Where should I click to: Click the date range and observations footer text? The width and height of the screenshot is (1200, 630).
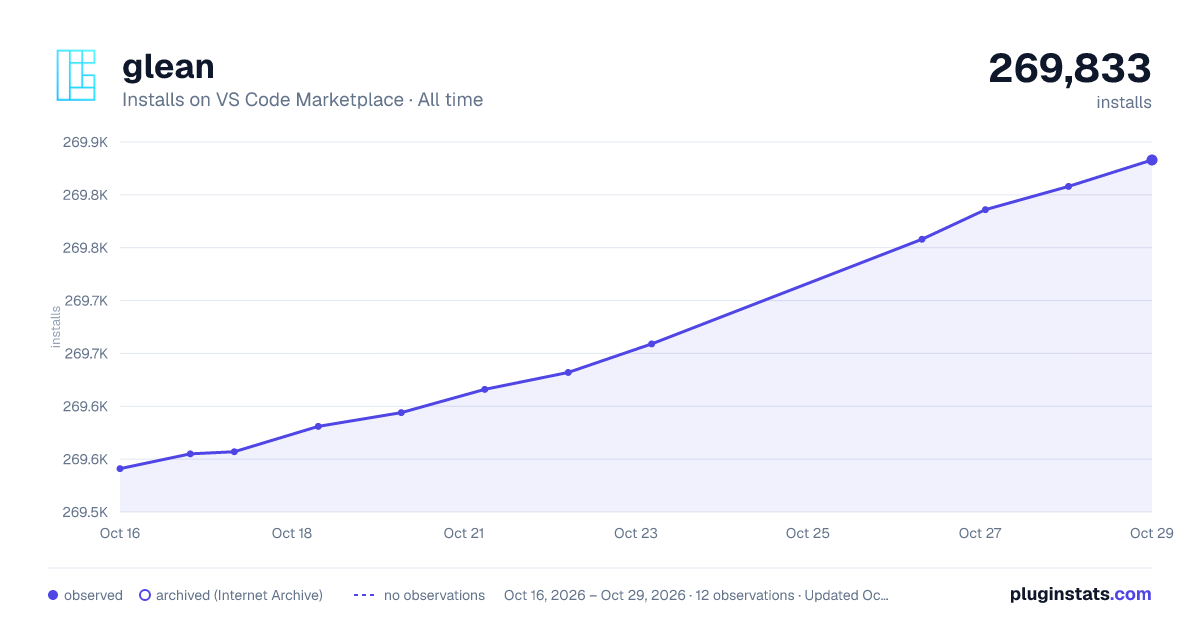(x=696, y=595)
